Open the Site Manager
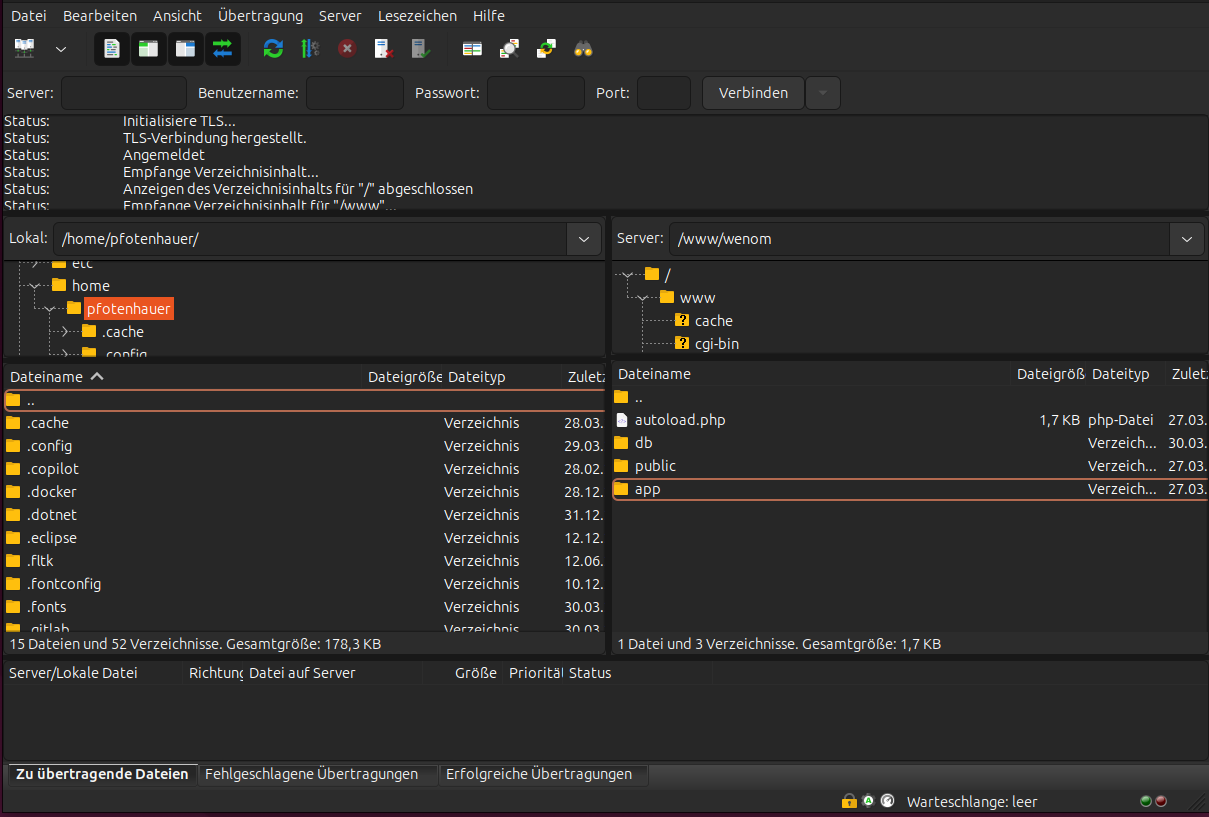1209x817 pixels. [x=24, y=48]
